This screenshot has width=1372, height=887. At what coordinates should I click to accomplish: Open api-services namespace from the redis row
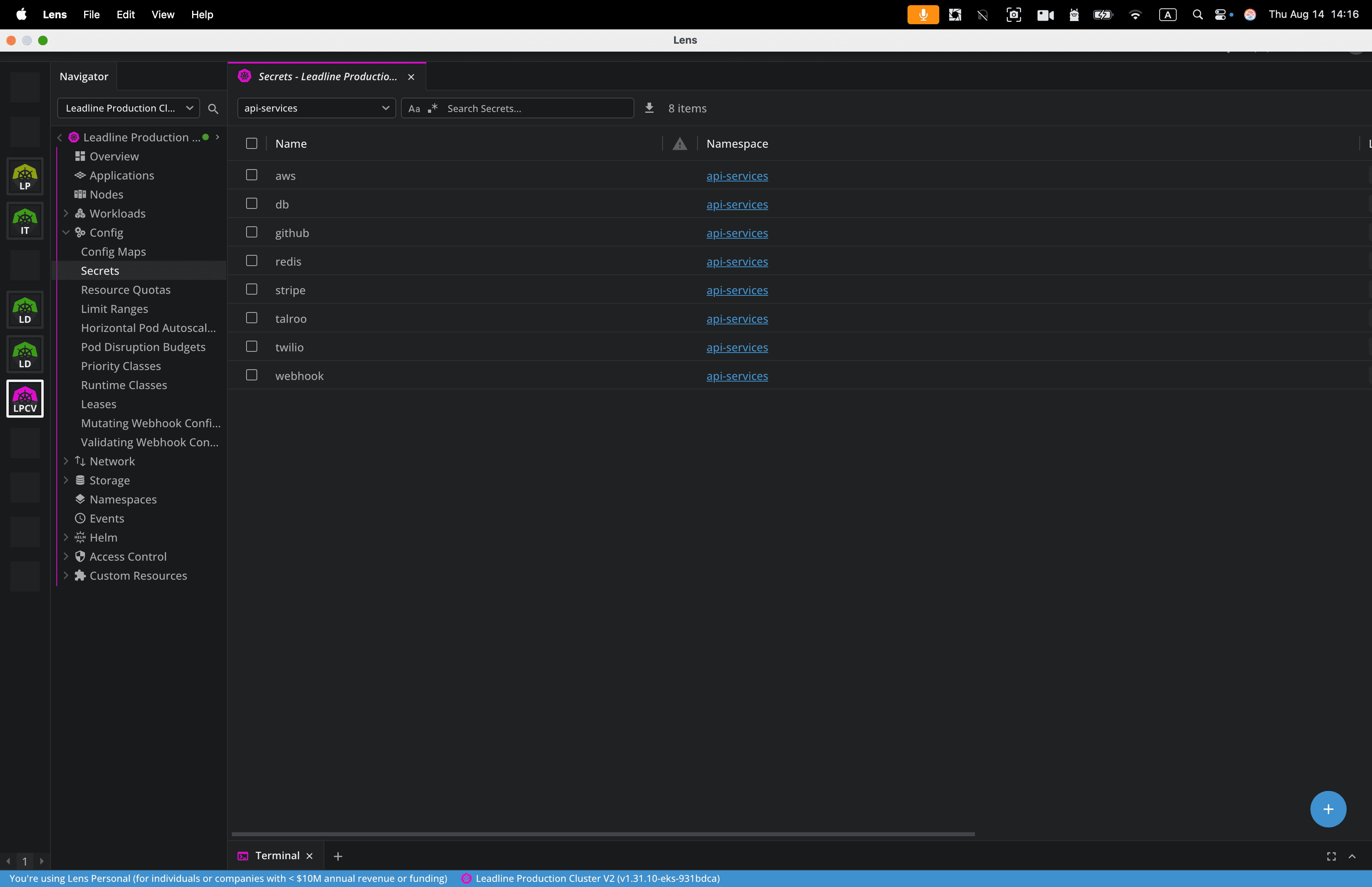pyautogui.click(x=737, y=261)
